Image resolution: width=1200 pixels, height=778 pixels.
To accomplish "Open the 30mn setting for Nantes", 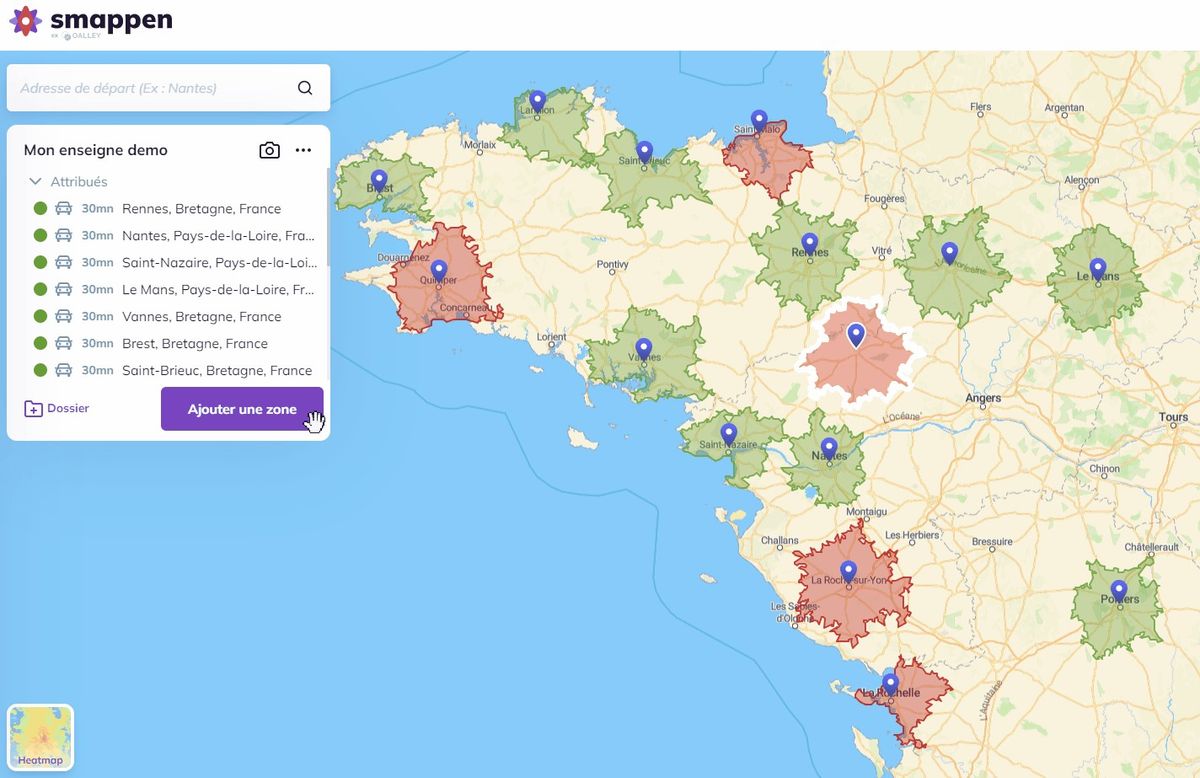I will pos(97,236).
